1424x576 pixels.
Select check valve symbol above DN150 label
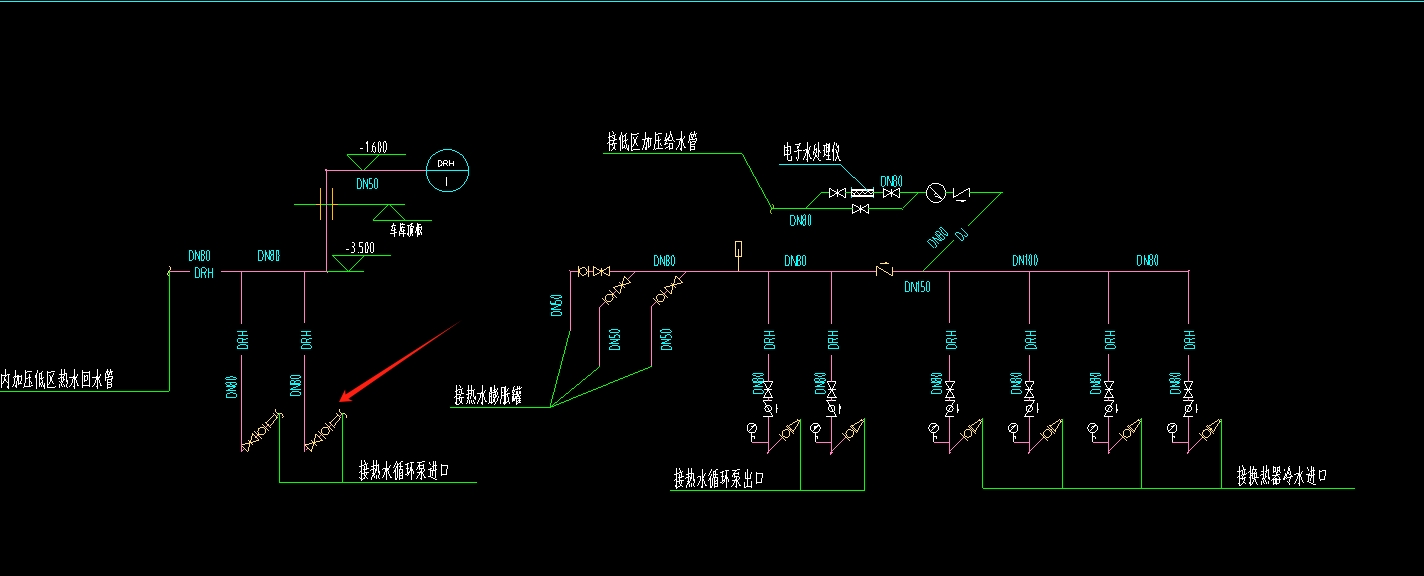(883, 270)
